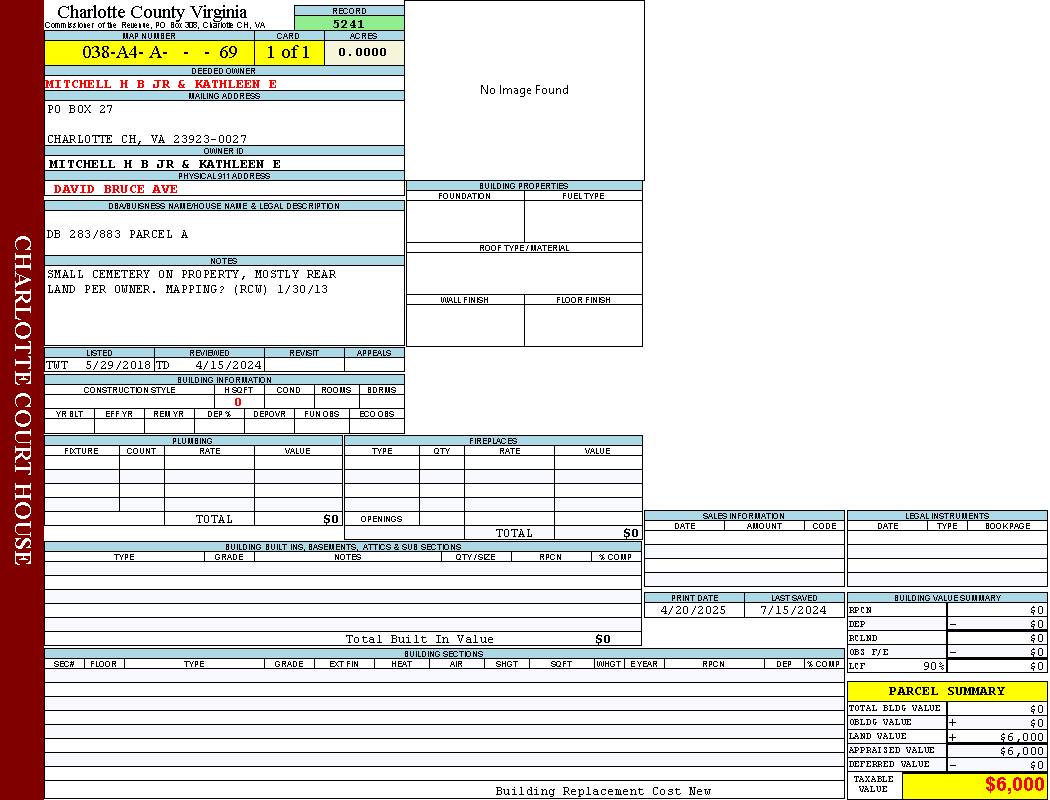Select the listed date 5/29/2018
This screenshot has width=1050, height=800.
point(117,365)
